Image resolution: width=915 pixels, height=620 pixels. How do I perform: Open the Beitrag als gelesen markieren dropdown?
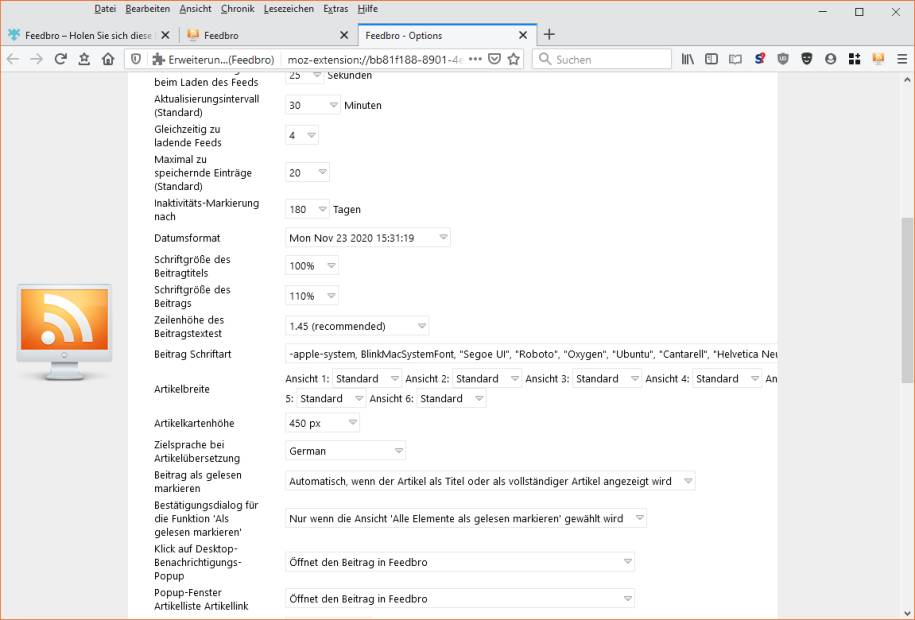pos(490,481)
